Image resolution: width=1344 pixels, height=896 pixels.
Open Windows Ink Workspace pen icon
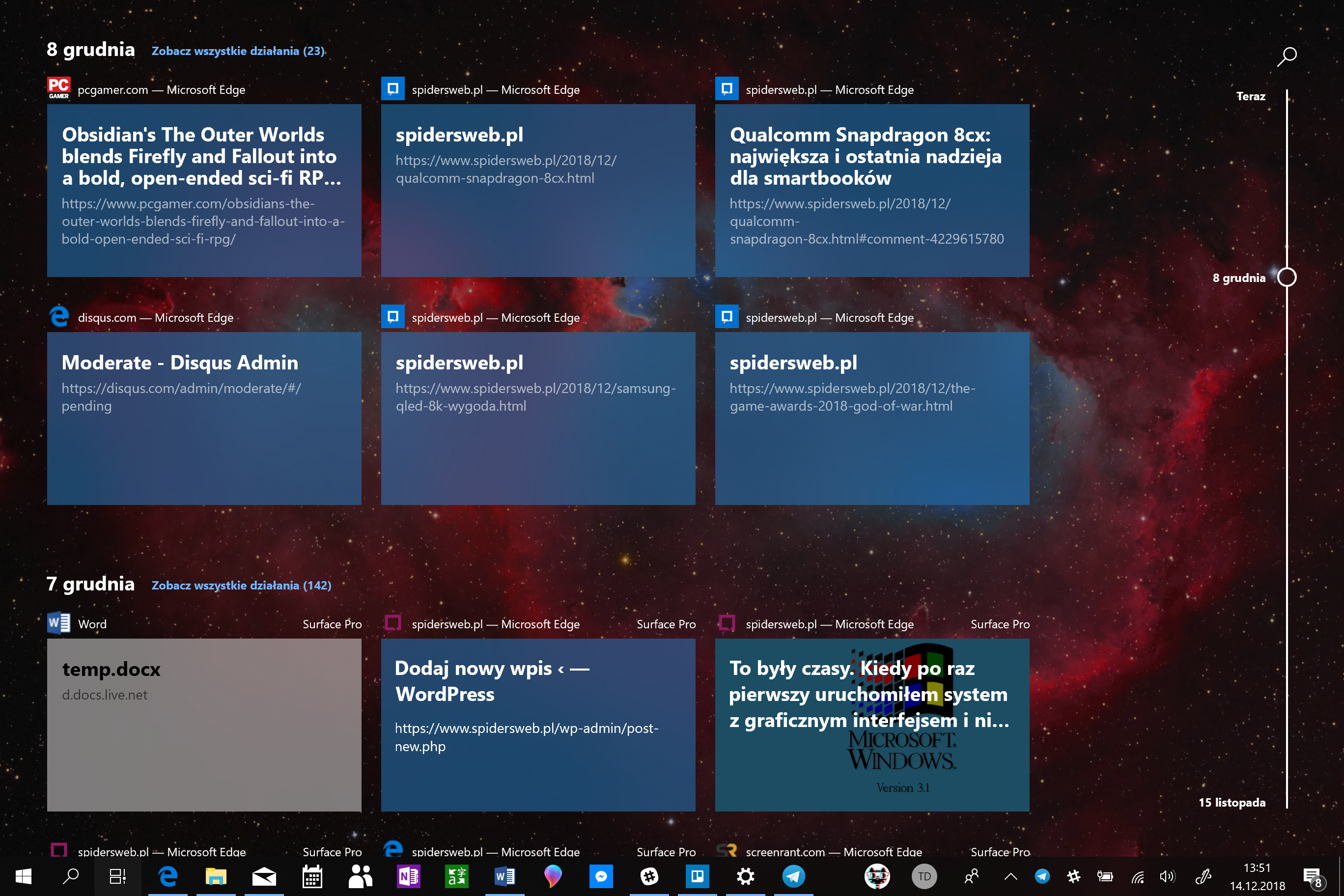pyautogui.click(x=1203, y=876)
